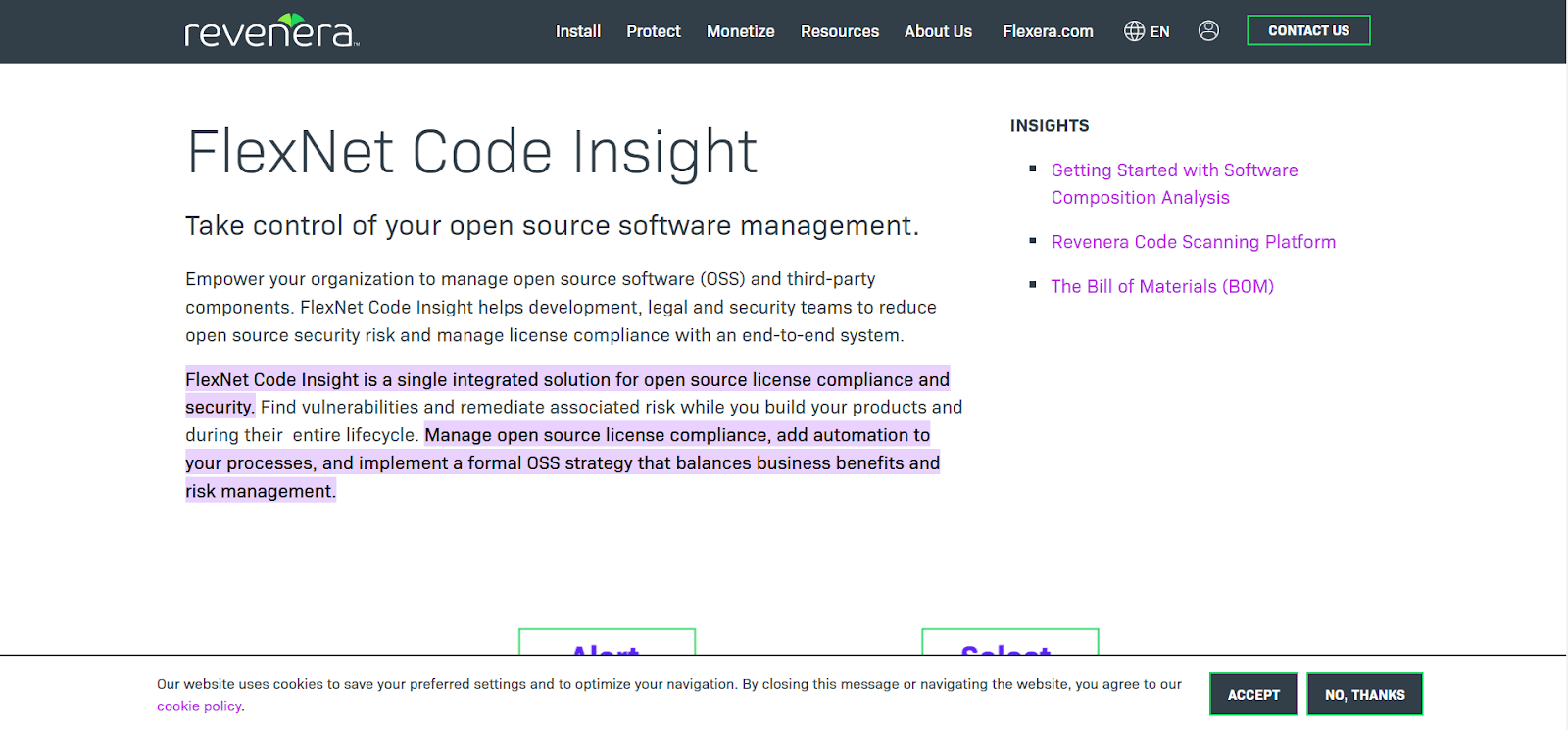Image resolution: width=1568 pixels, height=730 pixels.
Task: Open the About Us menu
Action: point(938,31)
